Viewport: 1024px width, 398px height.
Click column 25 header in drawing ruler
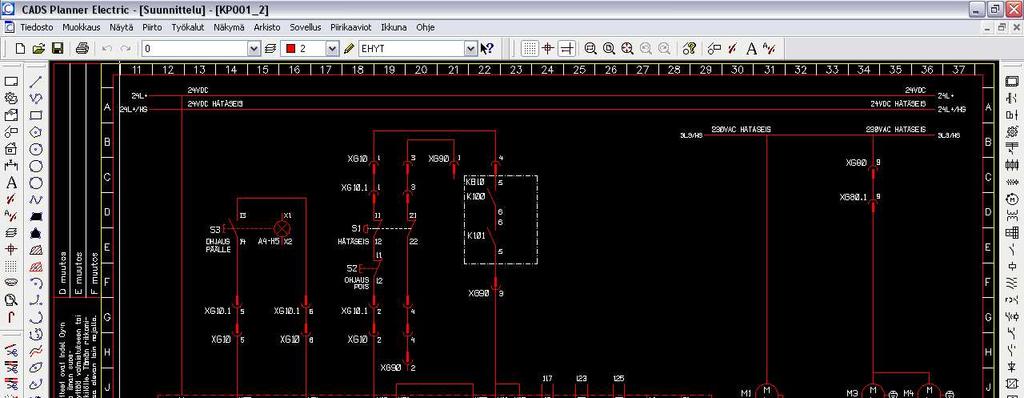(x=579, y=69)
